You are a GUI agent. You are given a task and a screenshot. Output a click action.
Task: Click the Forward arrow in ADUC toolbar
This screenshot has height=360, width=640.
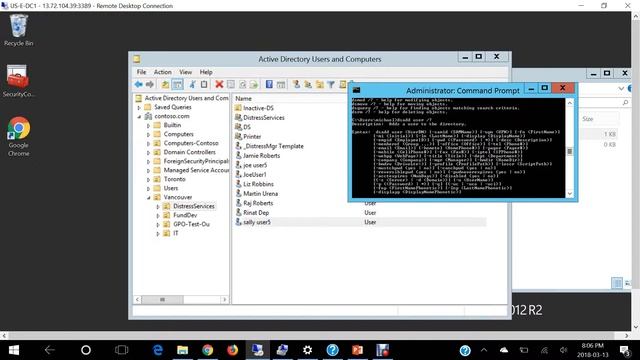pyautogui.click(x=150, y=84)
